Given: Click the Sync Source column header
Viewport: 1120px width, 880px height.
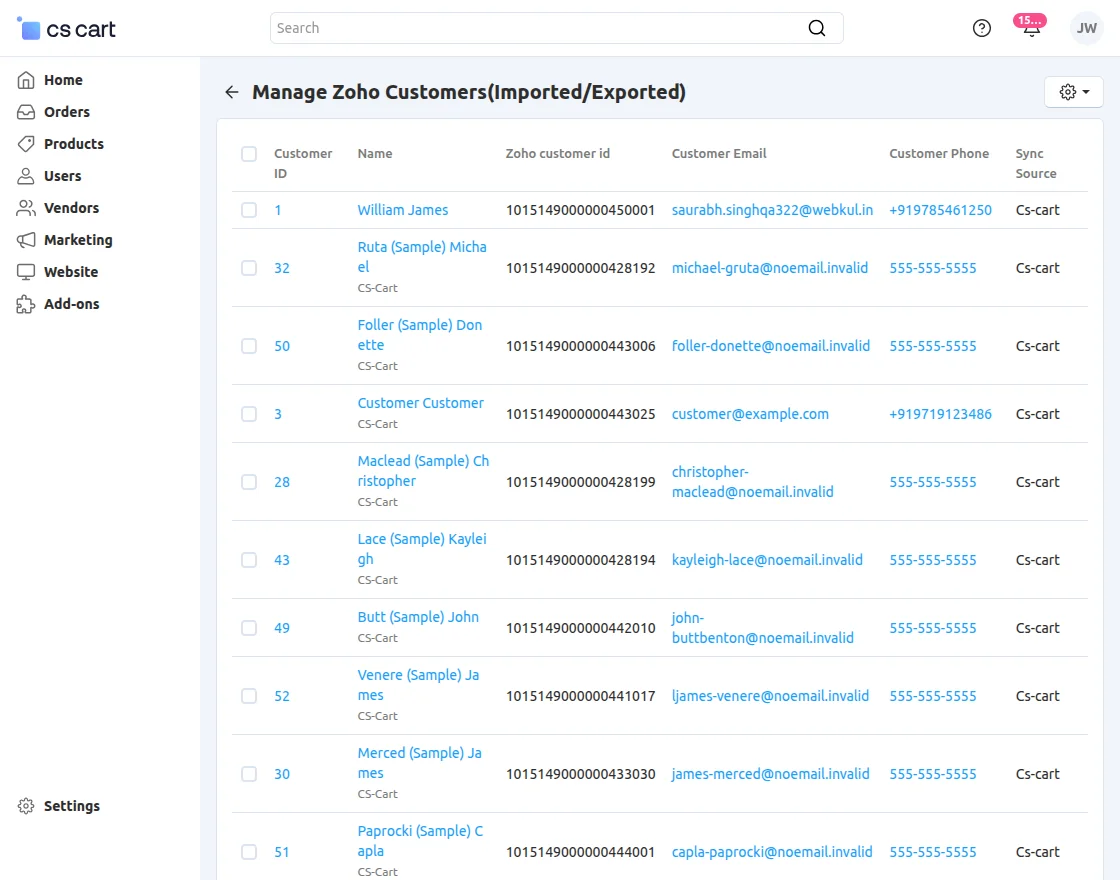Looking at the screenshot, I should [x=1036, y=164].
